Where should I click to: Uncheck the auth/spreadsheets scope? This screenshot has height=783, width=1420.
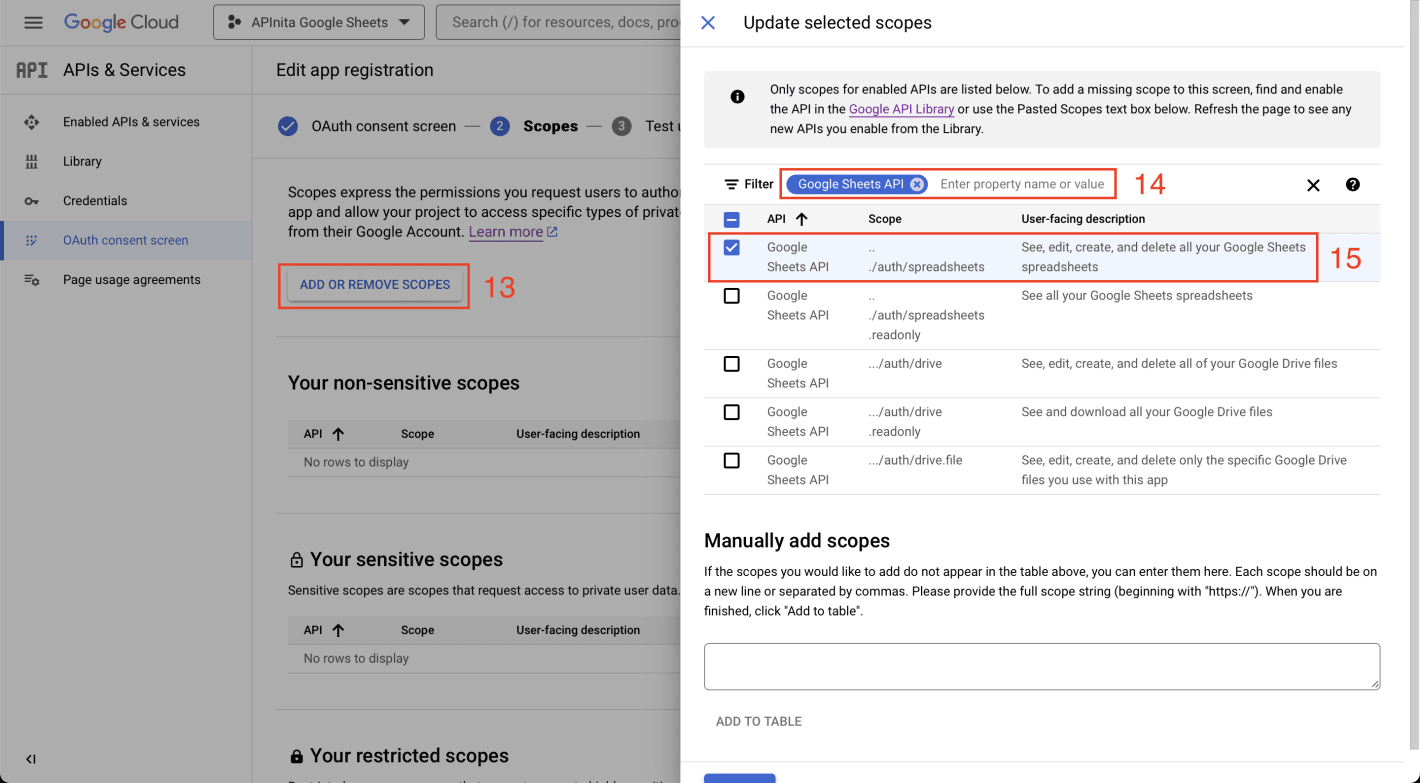[x=731, y=247]
